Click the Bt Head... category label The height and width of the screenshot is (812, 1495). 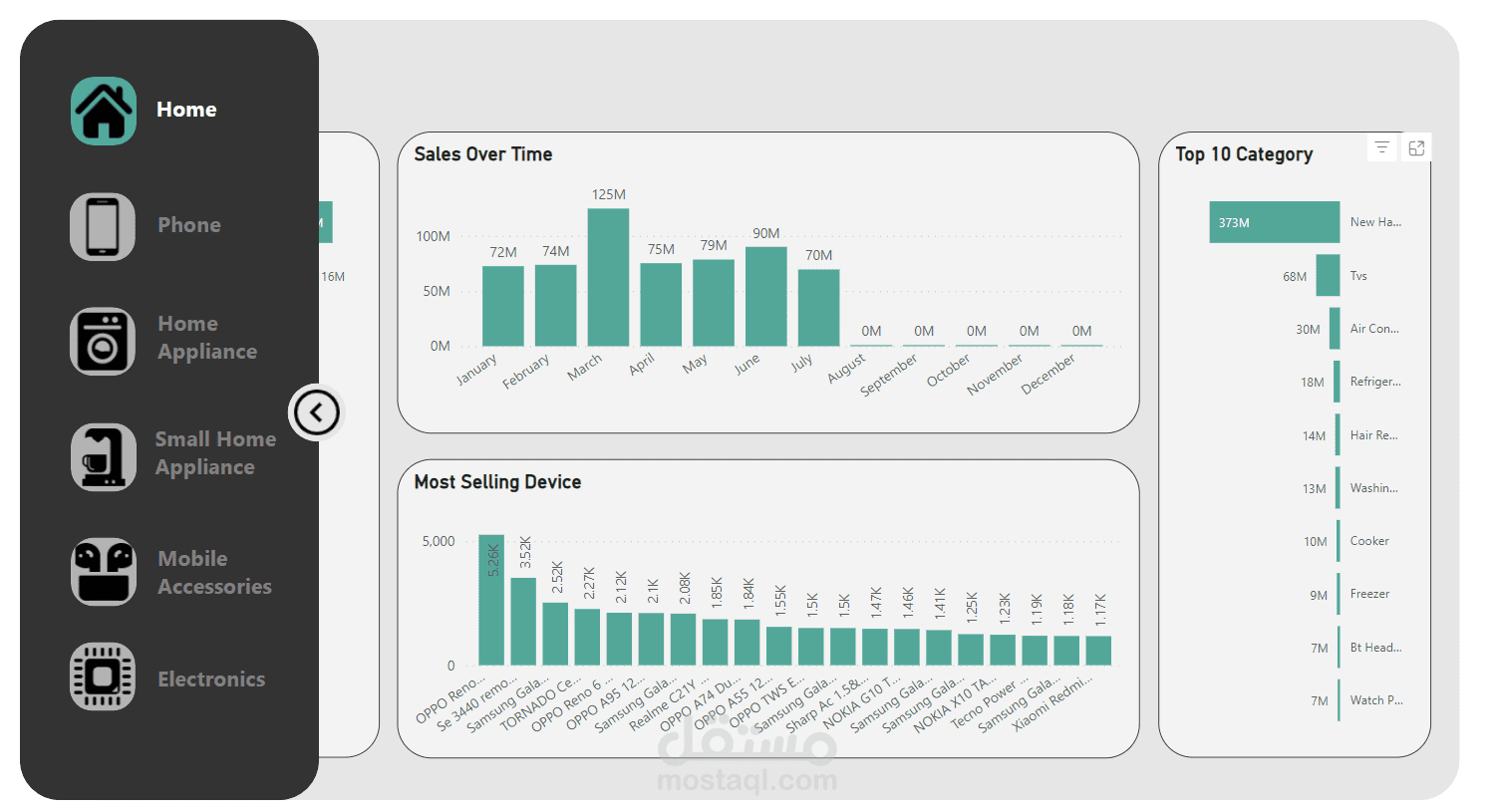click(x=1375, y=648)
